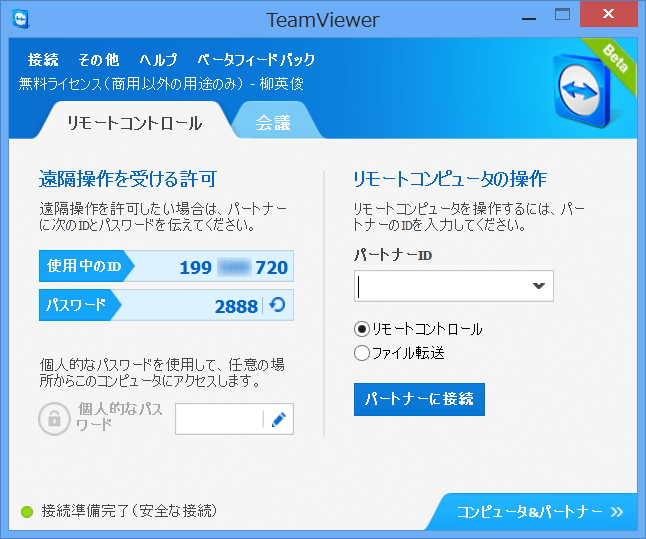This screenshot has height=539, width=646.
Task: Click the 使用中のID value 199 720
Action: pyautogui.click(x=234, y=267)
